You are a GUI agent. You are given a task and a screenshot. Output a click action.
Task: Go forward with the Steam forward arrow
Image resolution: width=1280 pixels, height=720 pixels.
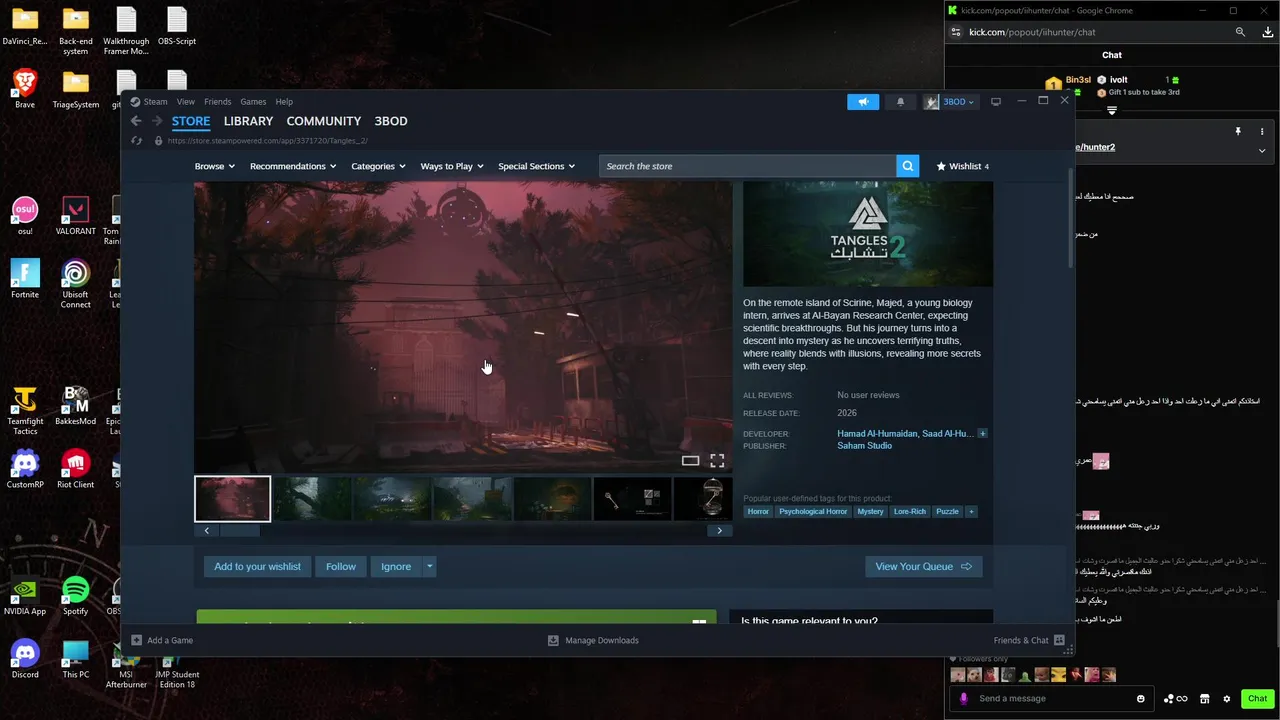click(x=157, y=121)
